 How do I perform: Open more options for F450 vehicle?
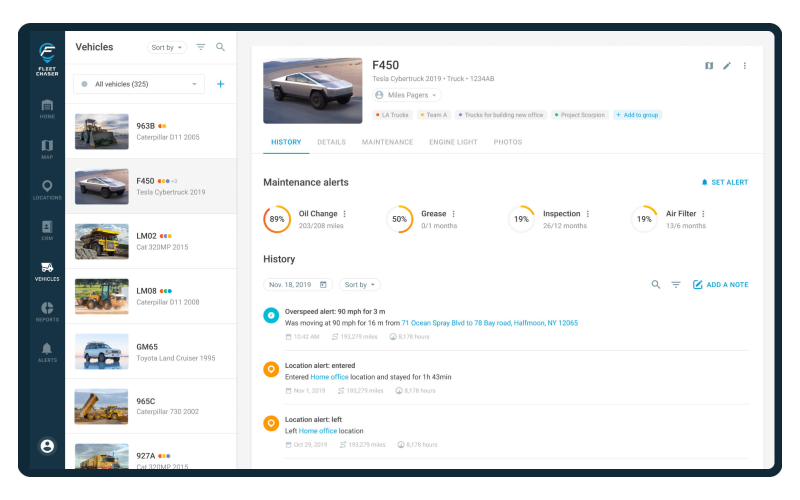click(744, 66)
